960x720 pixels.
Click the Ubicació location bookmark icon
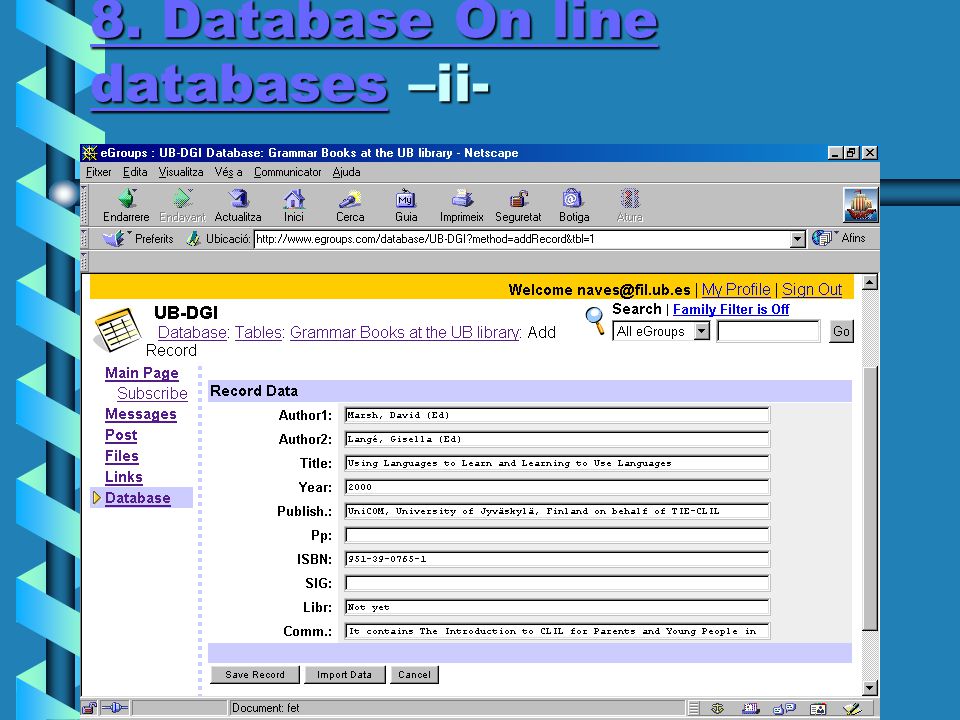click(x=193, y=239)
